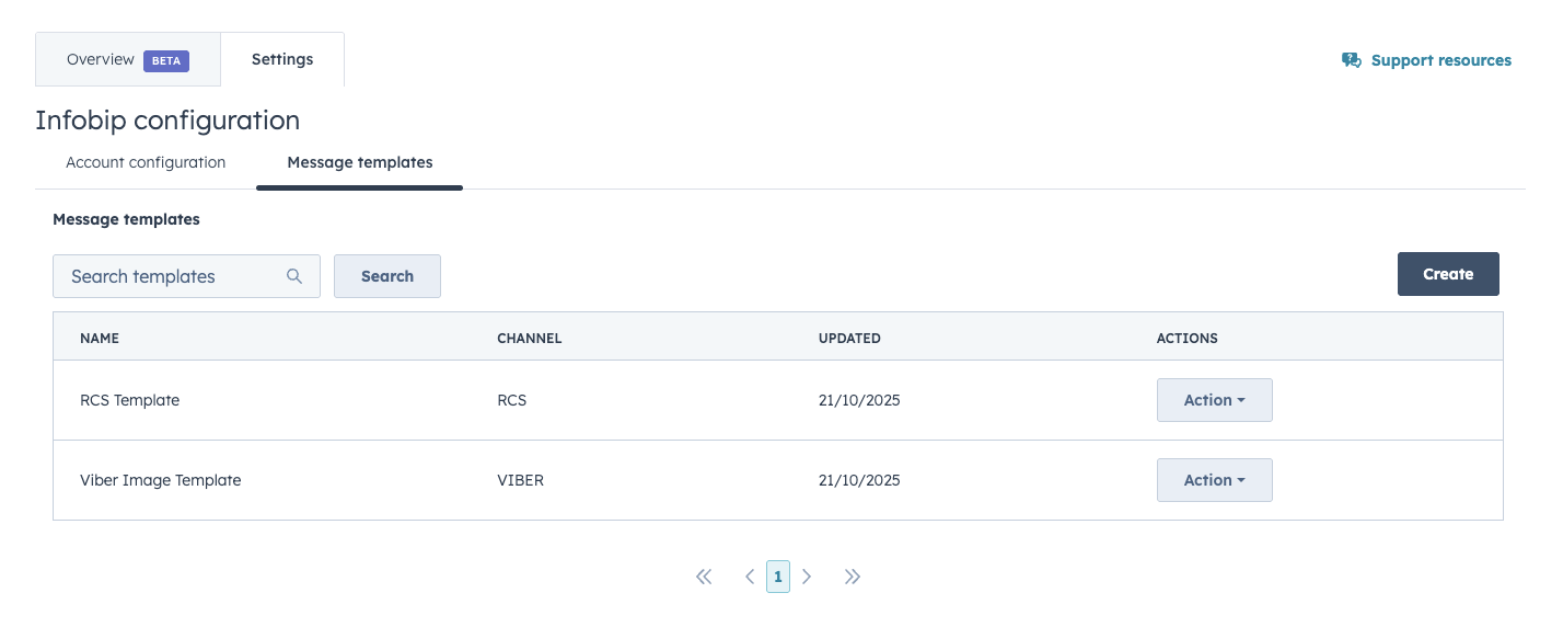1548x624 pixels.
Task: Select the Settings tab
Action: coord(282,60)
